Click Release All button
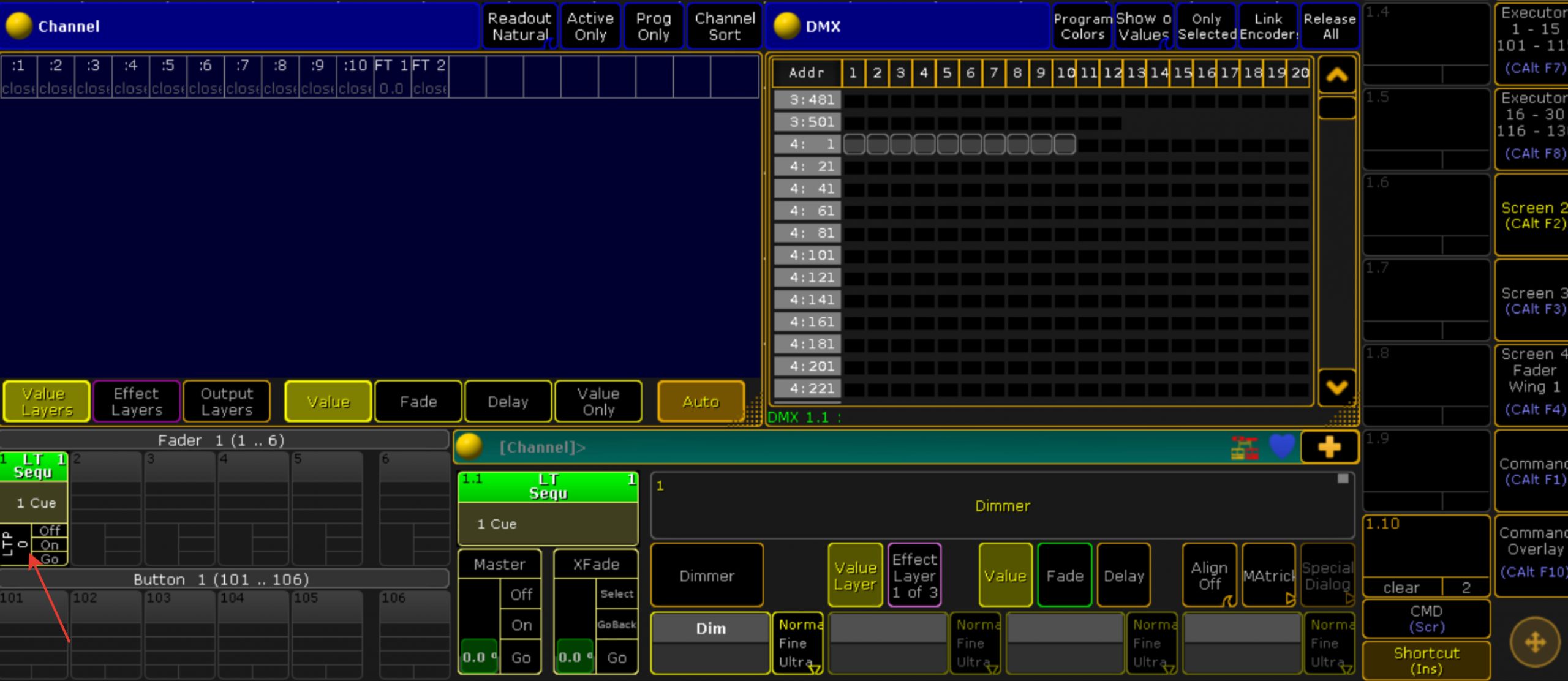This screenshot has width=1568, height=681. (1329, 26)
